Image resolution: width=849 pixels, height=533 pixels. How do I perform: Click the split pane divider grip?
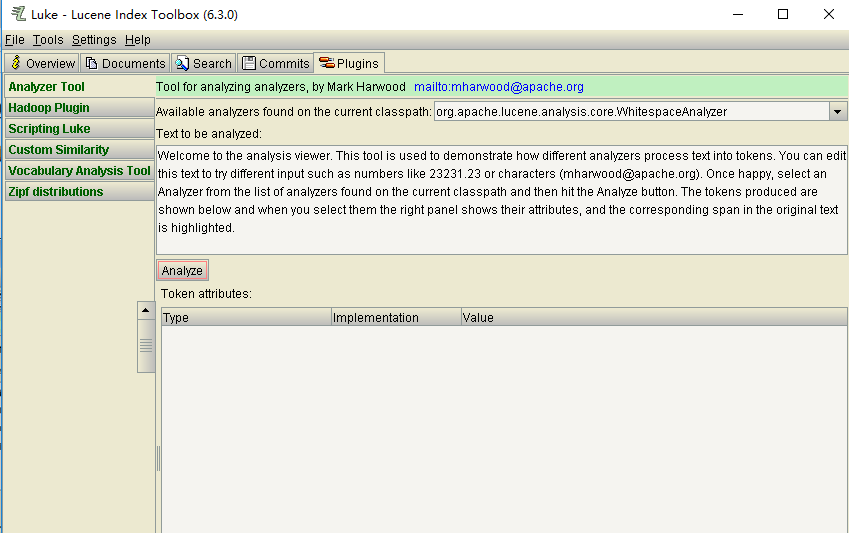pyautogui.click(x=158, y=458)
